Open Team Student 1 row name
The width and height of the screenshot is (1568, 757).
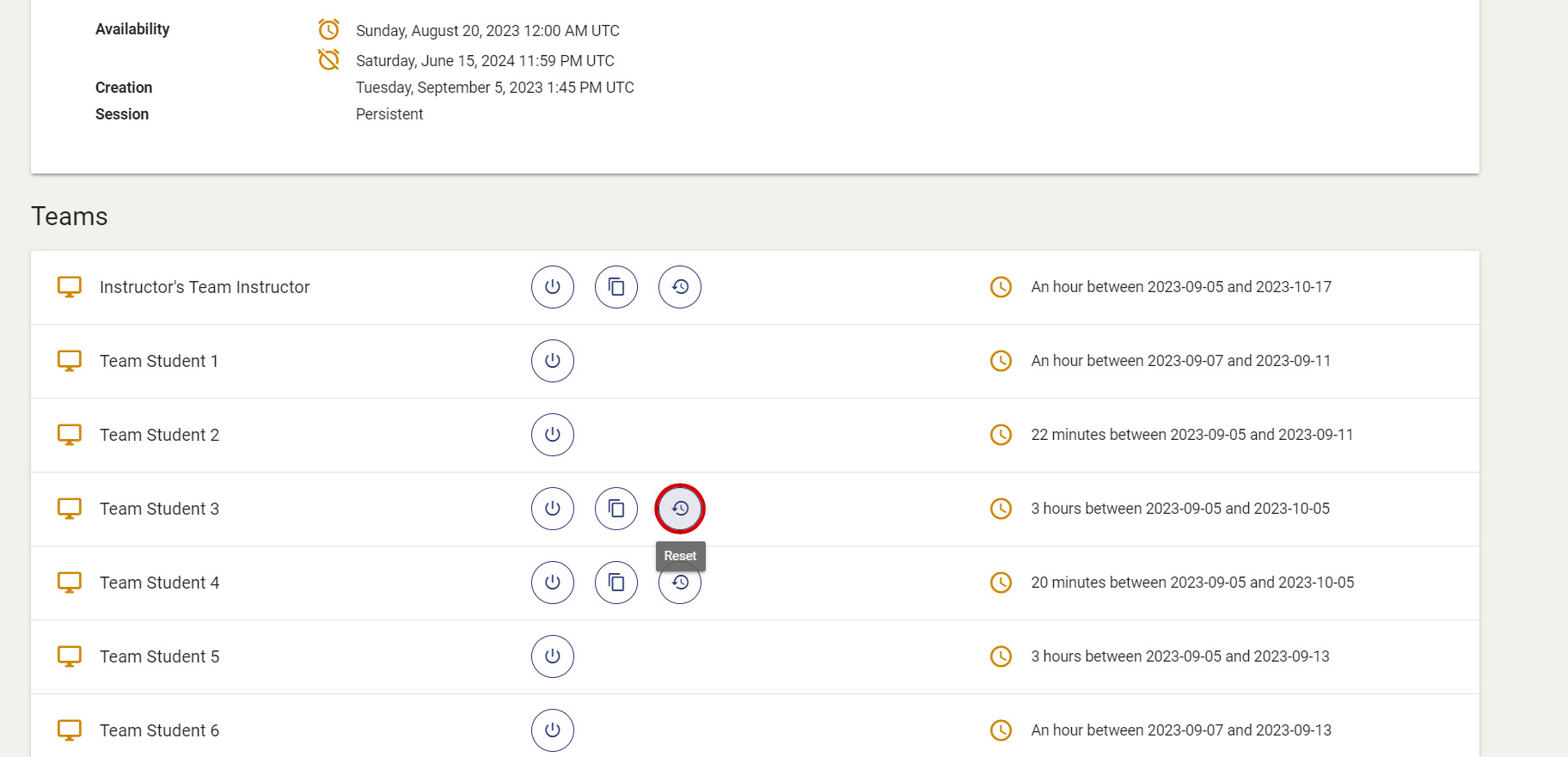point(159,361)
